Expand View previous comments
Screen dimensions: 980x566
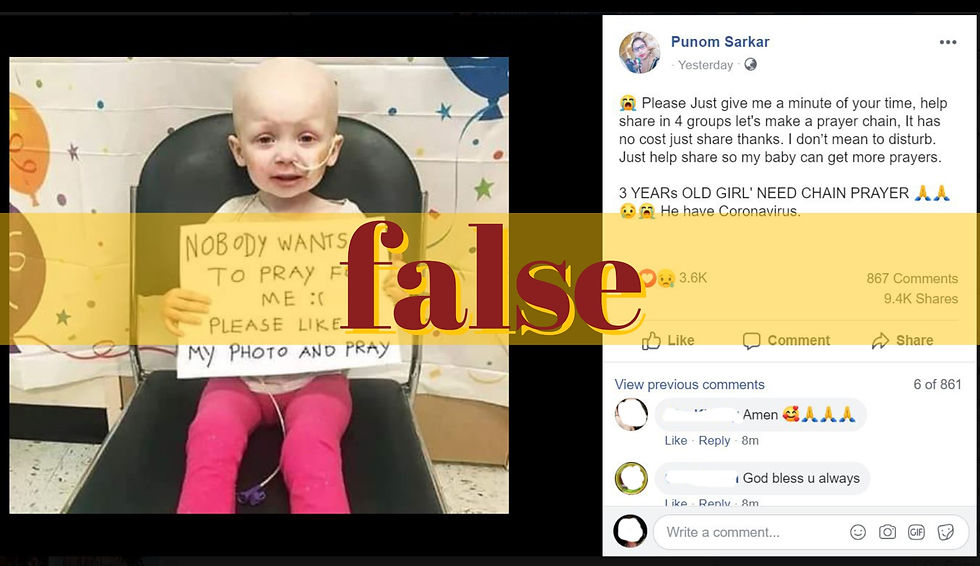(x=689, y=384)
